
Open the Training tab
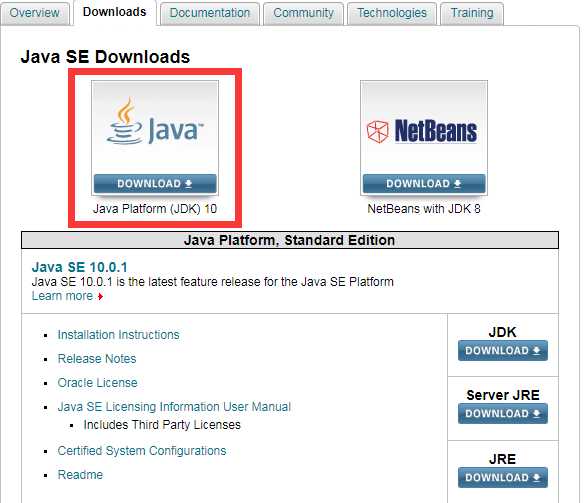pos(472,13)
